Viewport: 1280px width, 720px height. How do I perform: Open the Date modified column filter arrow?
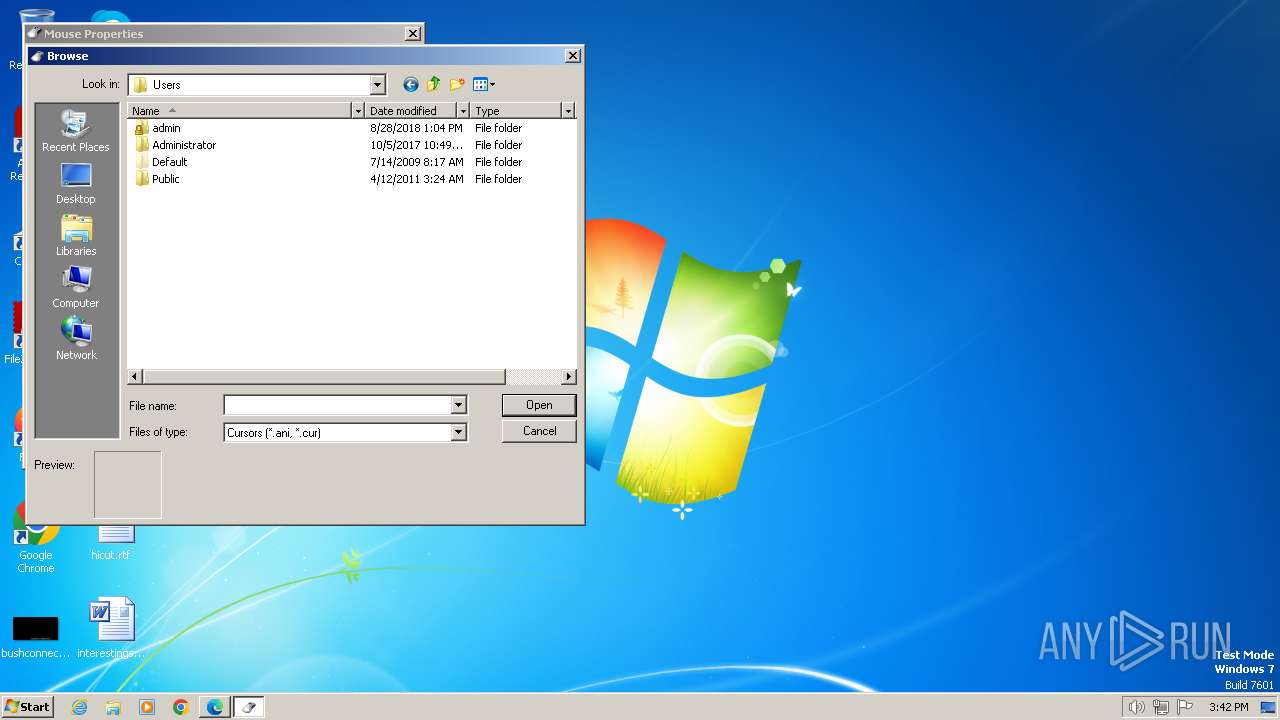pos(463,110)
